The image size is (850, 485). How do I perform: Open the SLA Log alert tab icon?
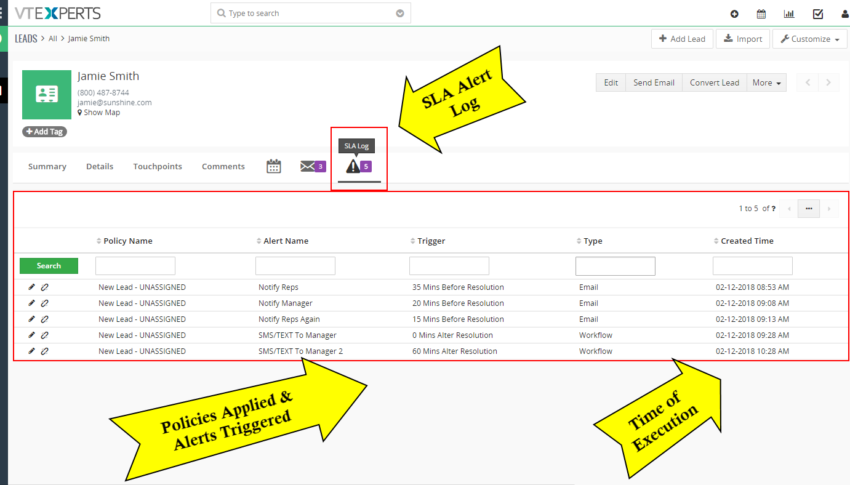point(353,166)
